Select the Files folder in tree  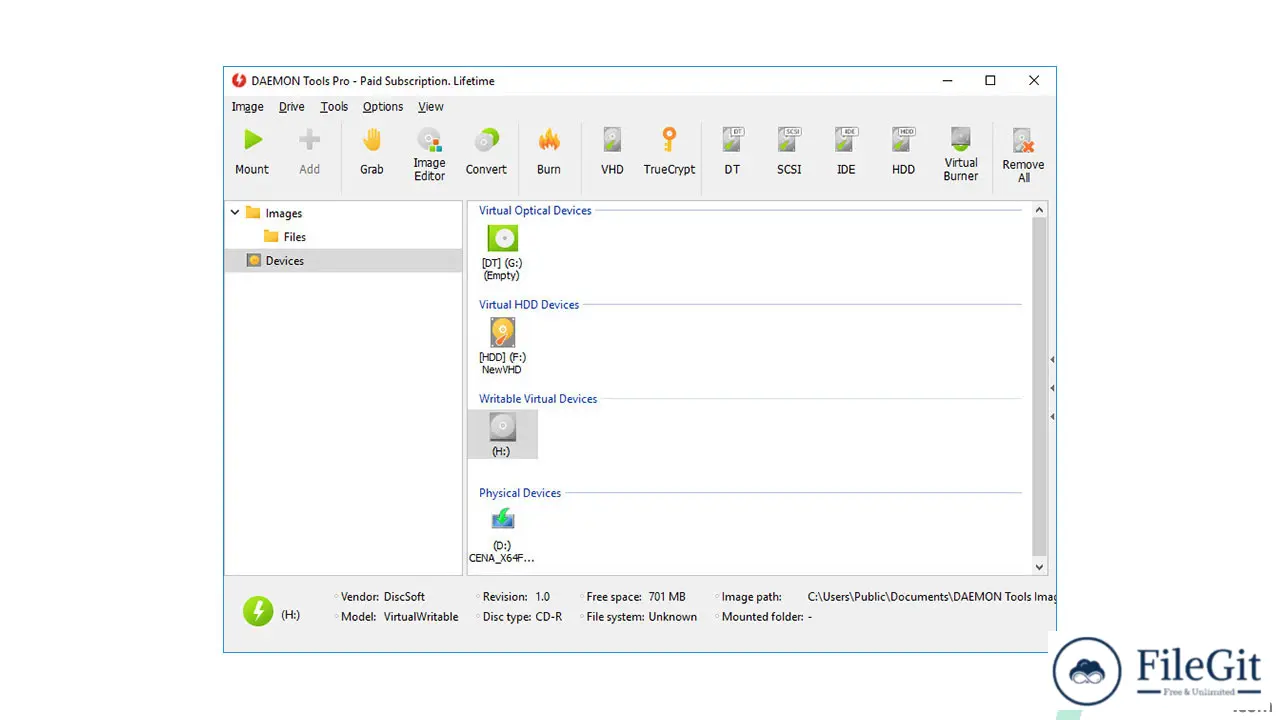(x=285, y=237)
